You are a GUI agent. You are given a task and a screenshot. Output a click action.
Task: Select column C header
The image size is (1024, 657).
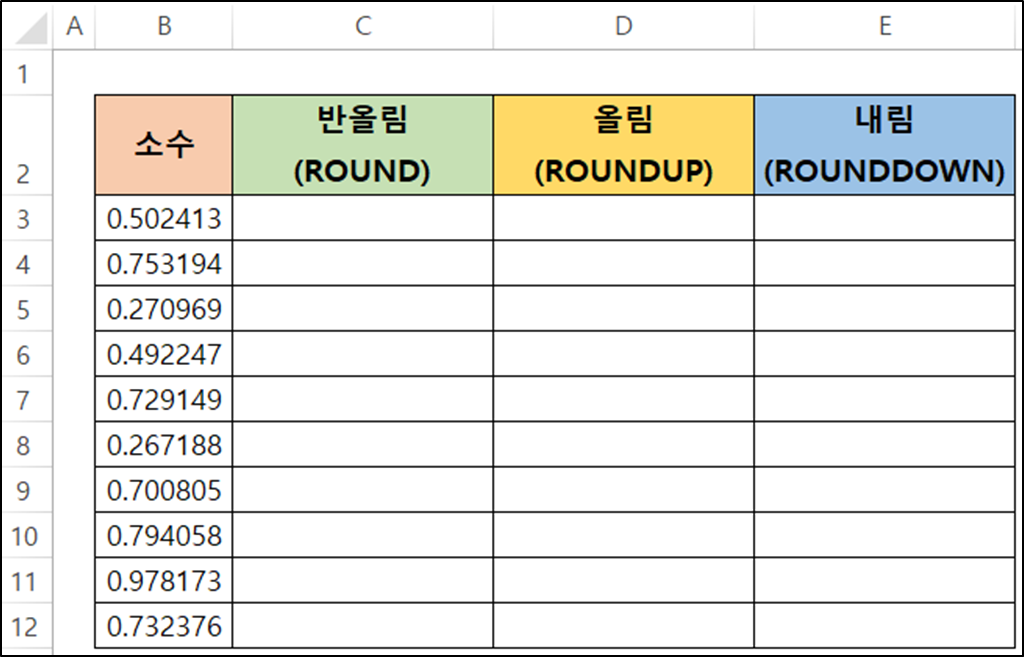pos(362,26)
